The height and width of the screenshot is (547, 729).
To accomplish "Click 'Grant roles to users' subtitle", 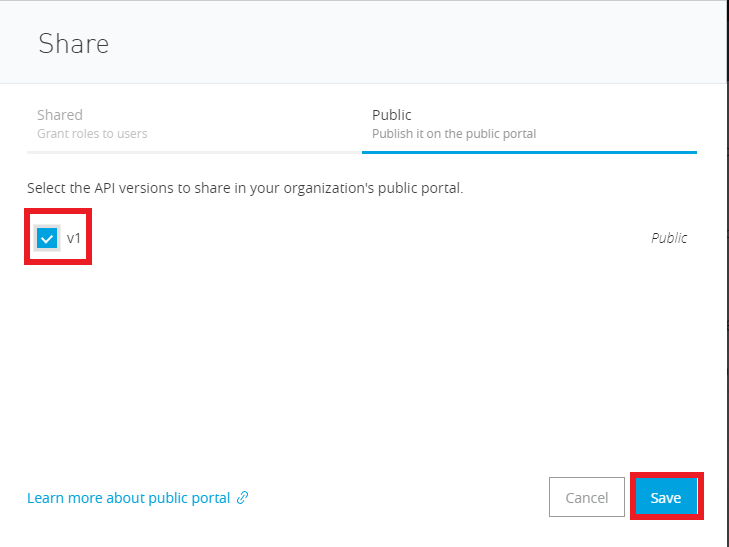I will 92,134.
